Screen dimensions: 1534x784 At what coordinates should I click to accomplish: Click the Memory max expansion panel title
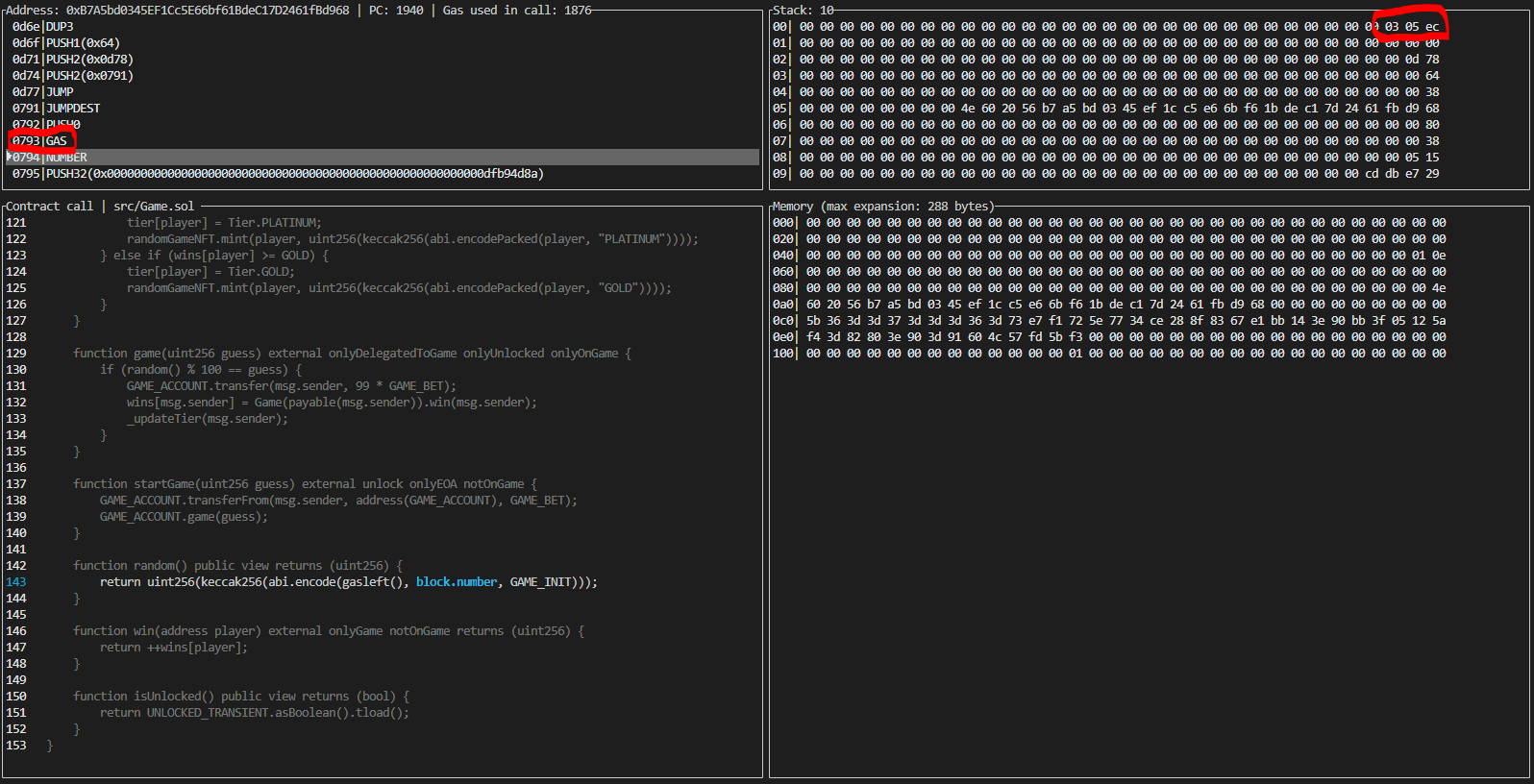pos(883,206)
